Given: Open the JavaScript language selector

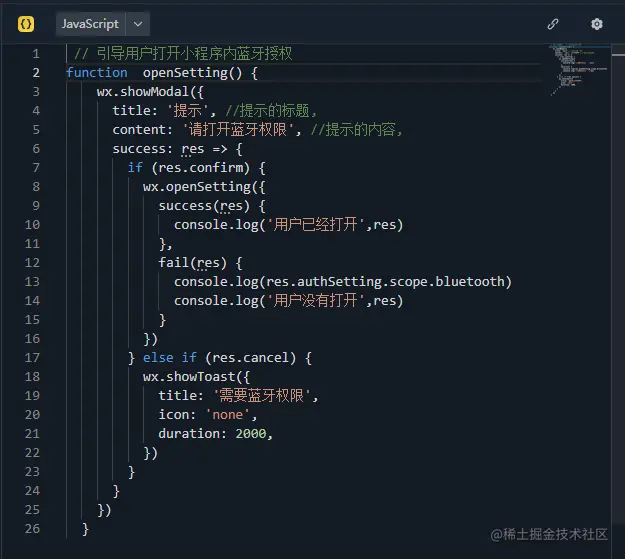Looking at the screenshot, I should coord(90,24).
